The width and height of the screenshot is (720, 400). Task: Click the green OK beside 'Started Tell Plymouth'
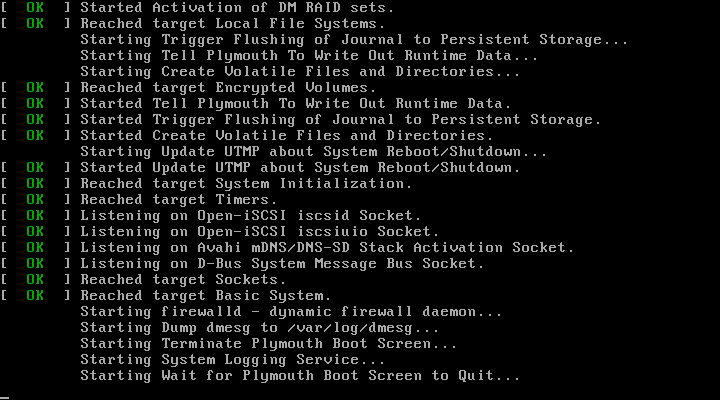(x=35, y=104)
